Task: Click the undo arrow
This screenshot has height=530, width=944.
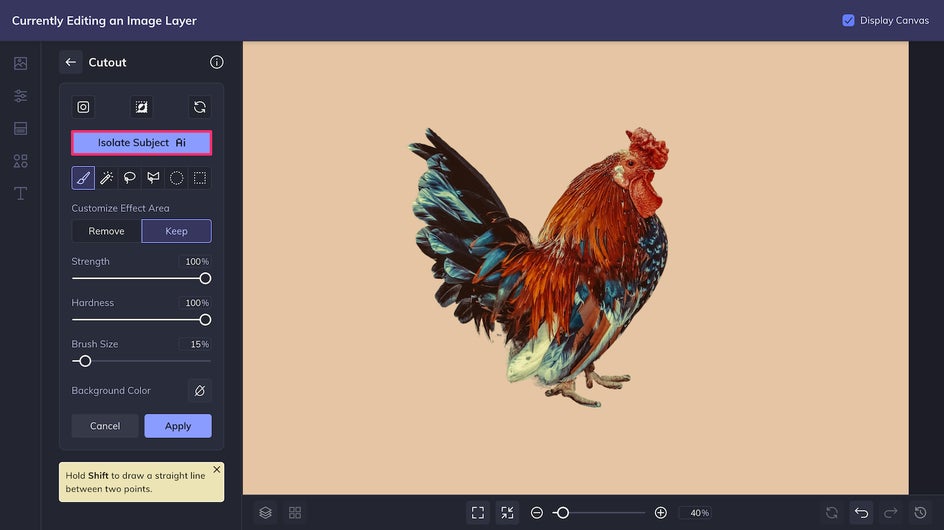Action: point(862,513)
